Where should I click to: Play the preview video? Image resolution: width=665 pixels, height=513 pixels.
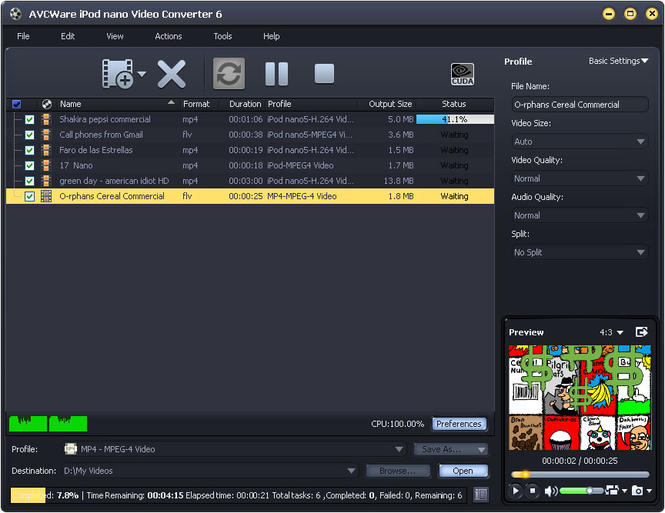515,491
